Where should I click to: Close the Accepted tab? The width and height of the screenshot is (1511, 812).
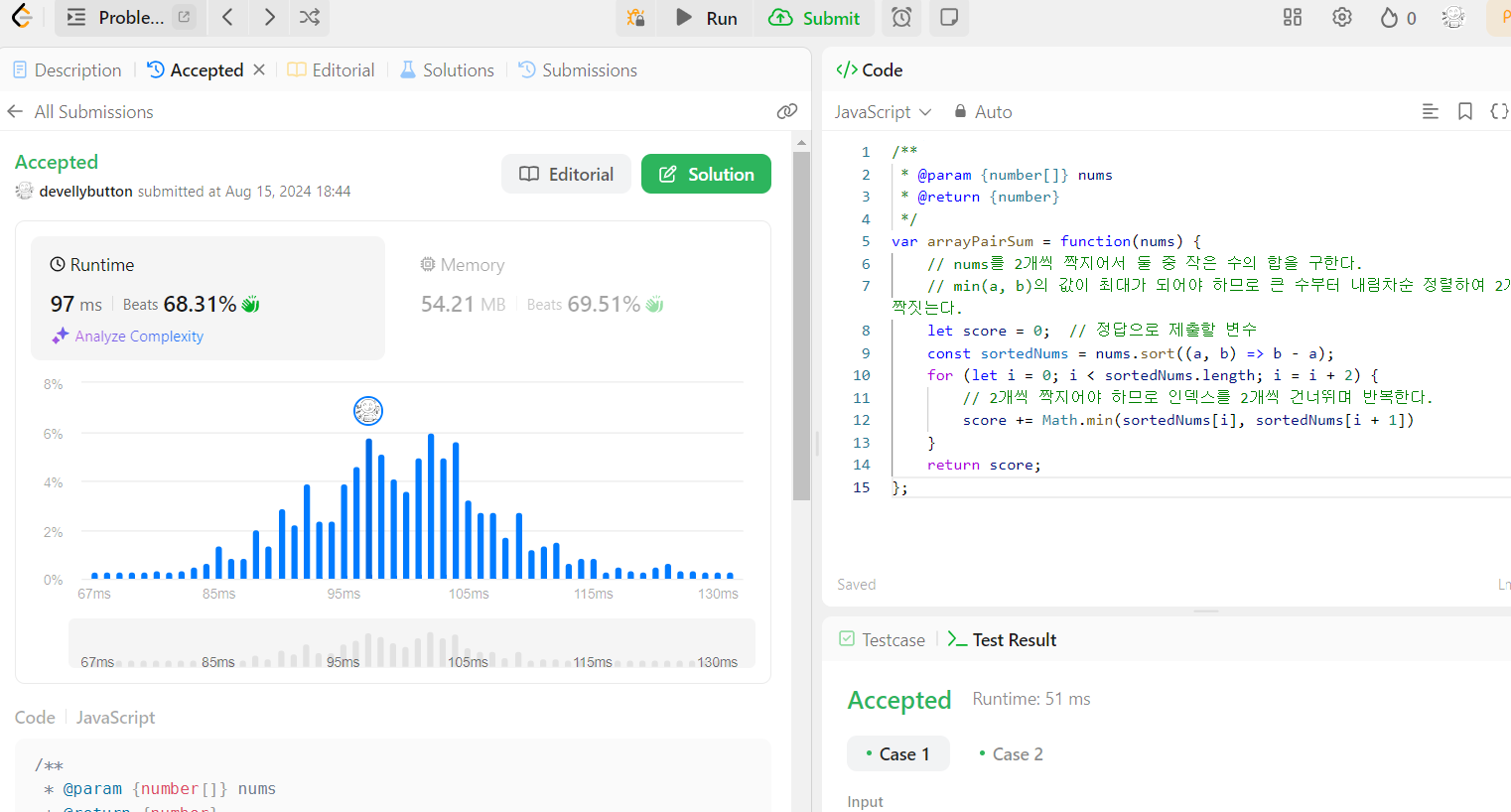click(259, 69)
